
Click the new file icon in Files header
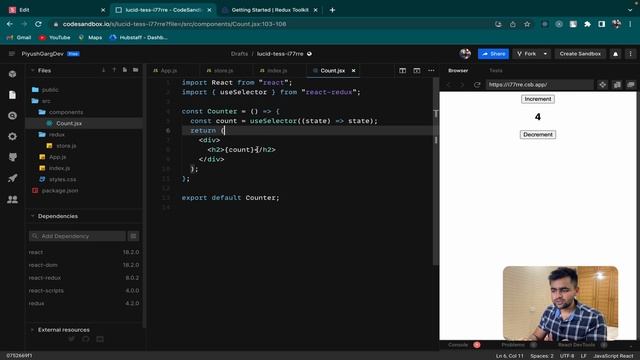pyautogui.click(x=125, y=70)
